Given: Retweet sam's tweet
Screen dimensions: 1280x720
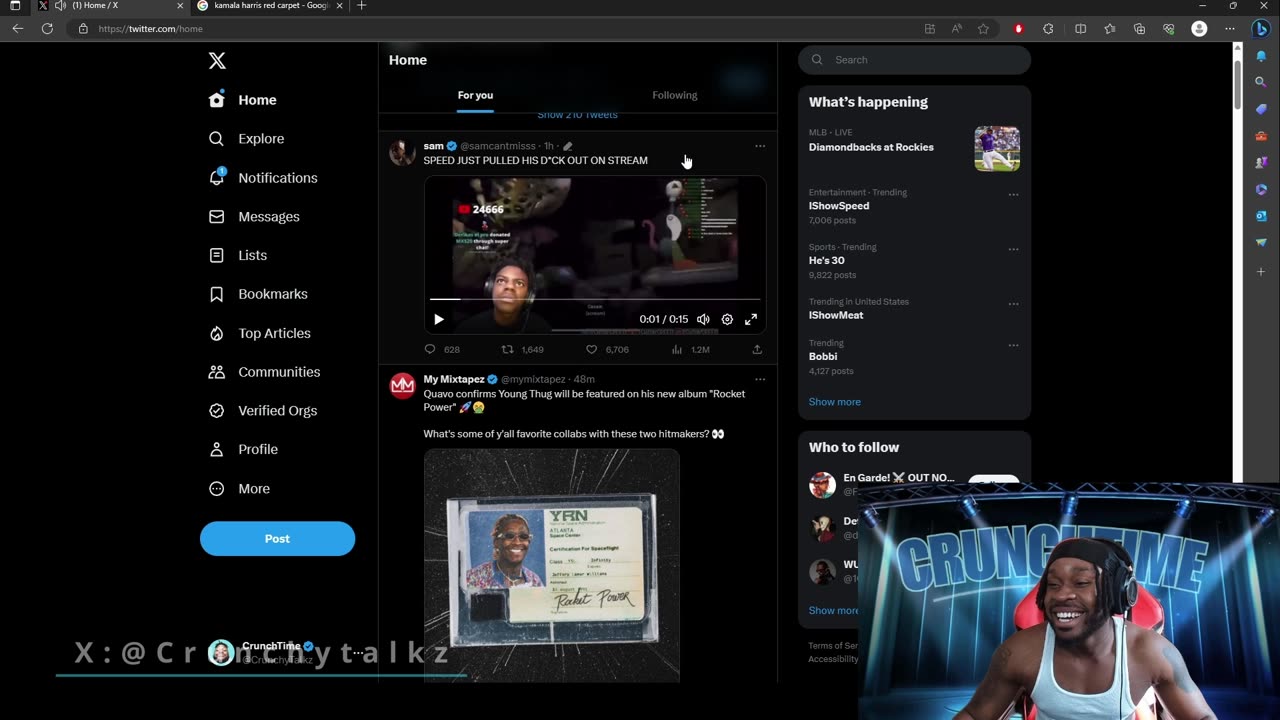Looking at the screenshot, I should point(507,349).
